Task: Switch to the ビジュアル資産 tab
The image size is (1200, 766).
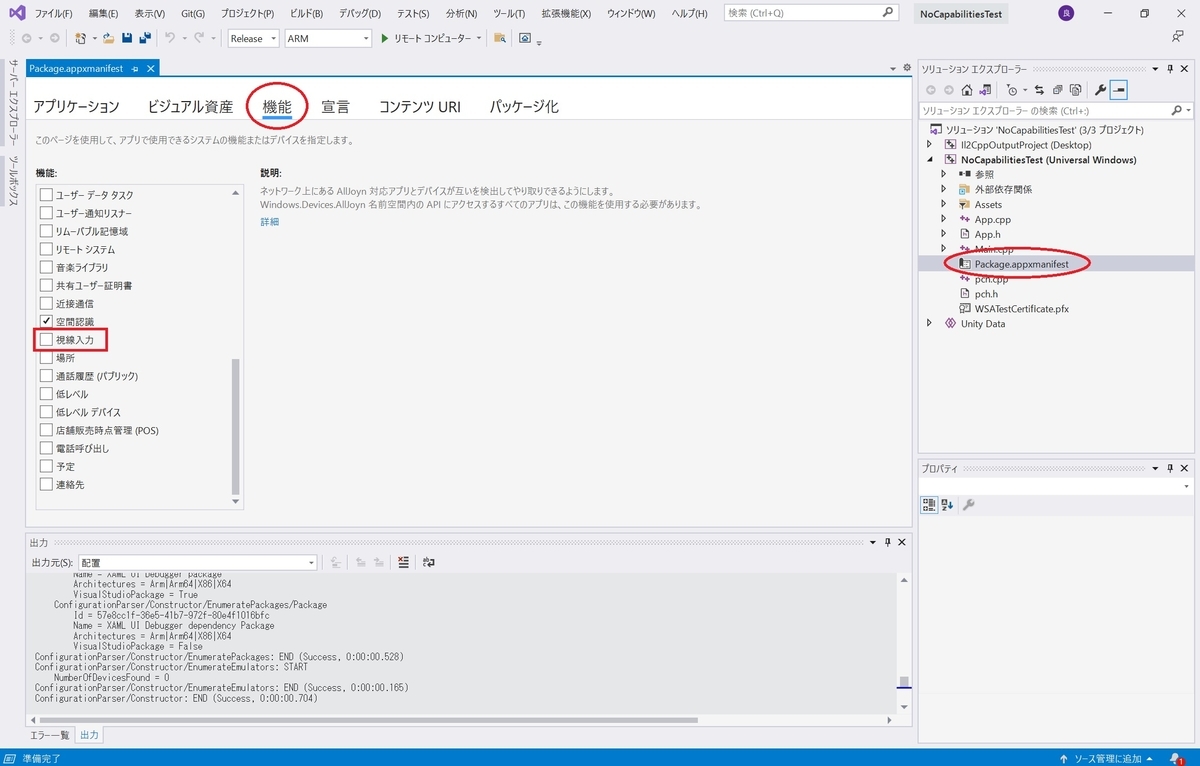Action: pos(190,106)
